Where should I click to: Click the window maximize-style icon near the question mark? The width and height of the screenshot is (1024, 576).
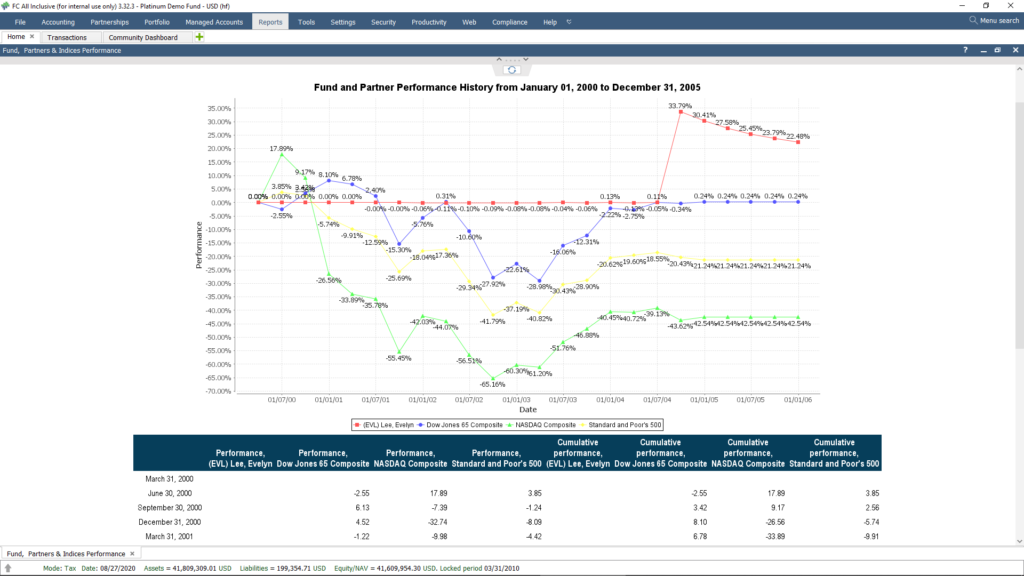[997, 49]
